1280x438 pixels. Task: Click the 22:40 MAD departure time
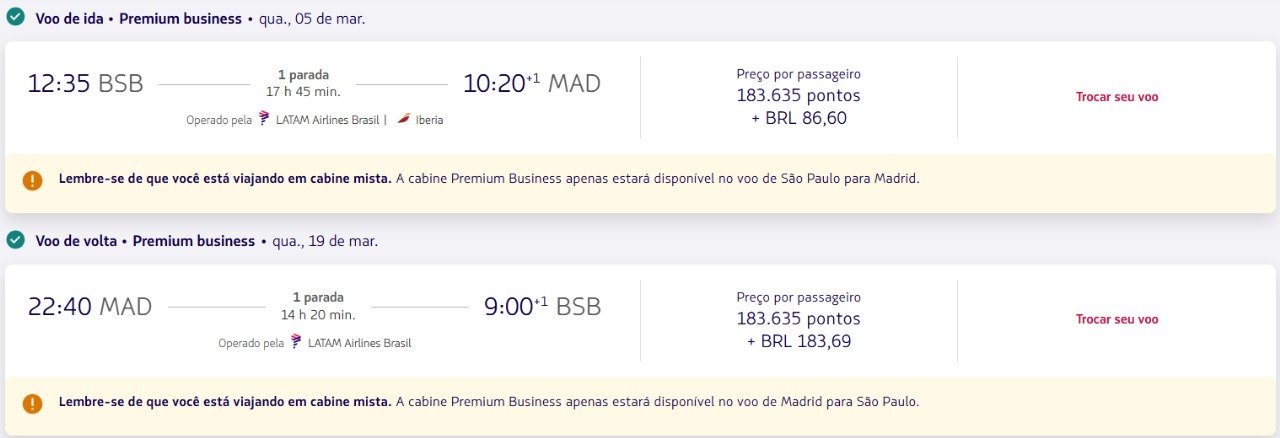pyautogui.click(x=90, y=306)
